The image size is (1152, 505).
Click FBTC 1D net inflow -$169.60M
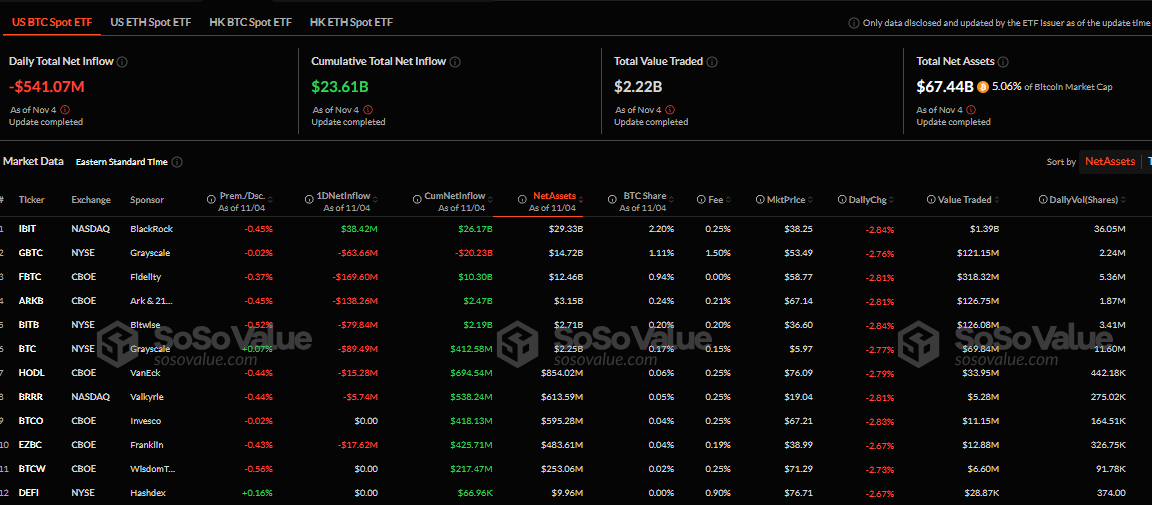click(355, 277)
